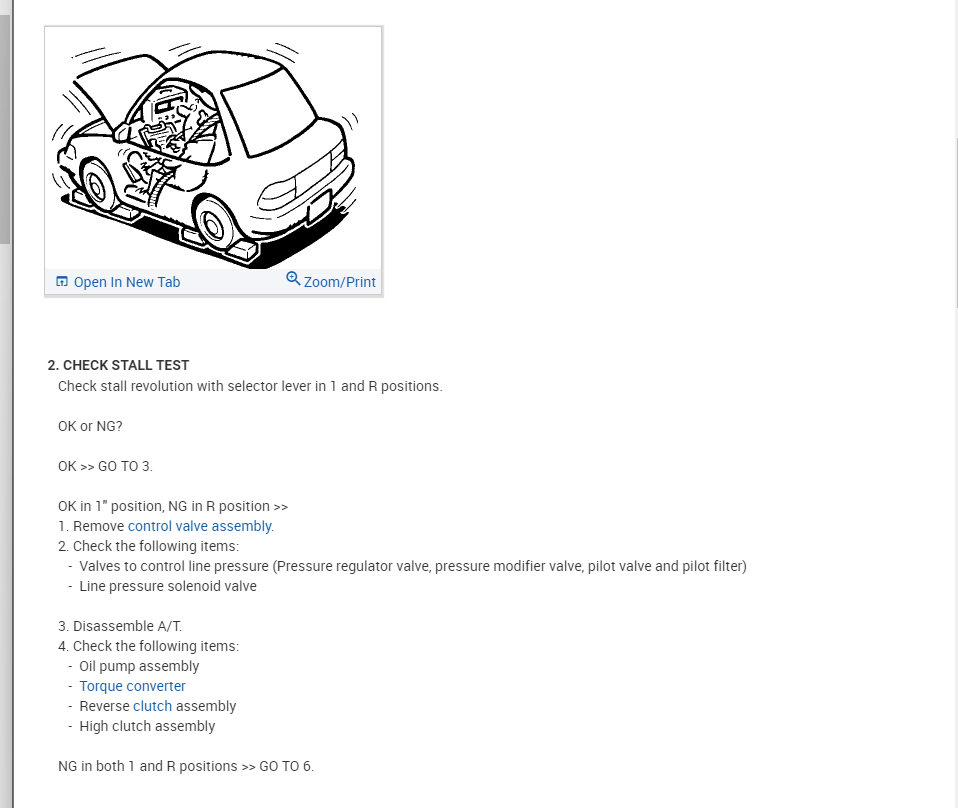Viewport: 958px width, 808px height.
Task: Click the Zoom/Print text link
Action: (x=340, y=282)
